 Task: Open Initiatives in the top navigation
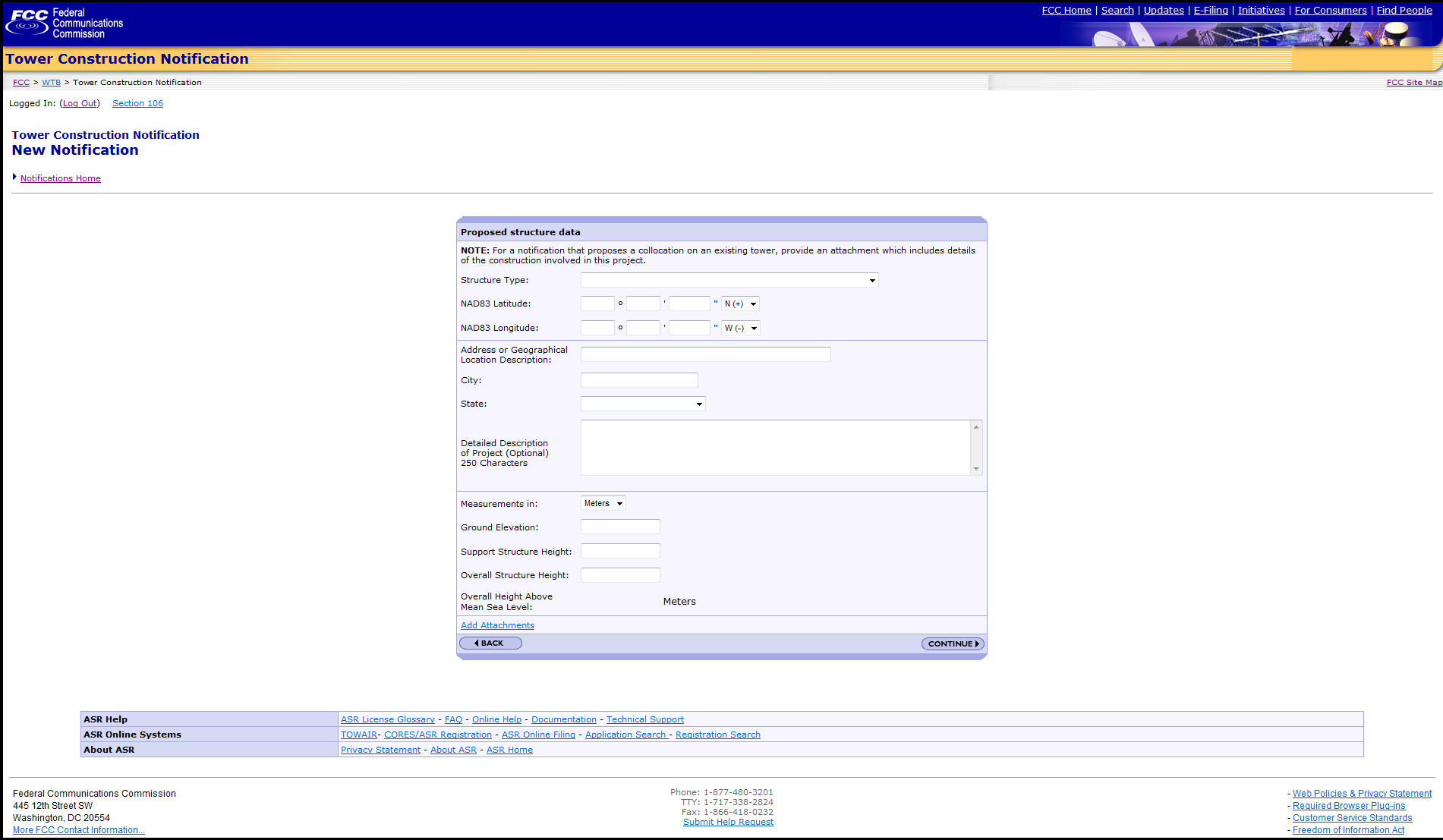[1262, 11]
